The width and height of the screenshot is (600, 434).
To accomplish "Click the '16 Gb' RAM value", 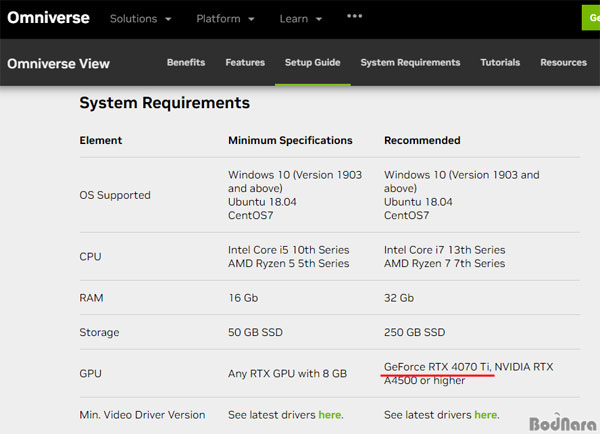I will pos(243,298).
